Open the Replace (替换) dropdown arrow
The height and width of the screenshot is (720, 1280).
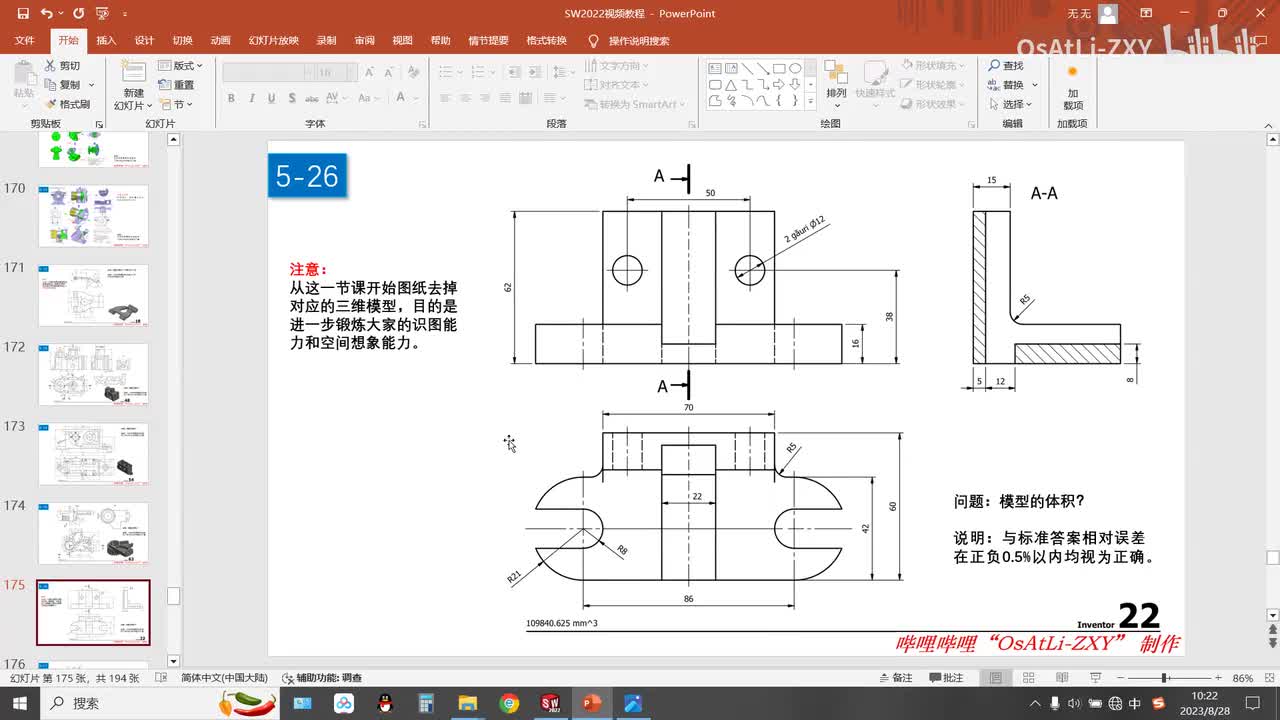coord(1035,85)
